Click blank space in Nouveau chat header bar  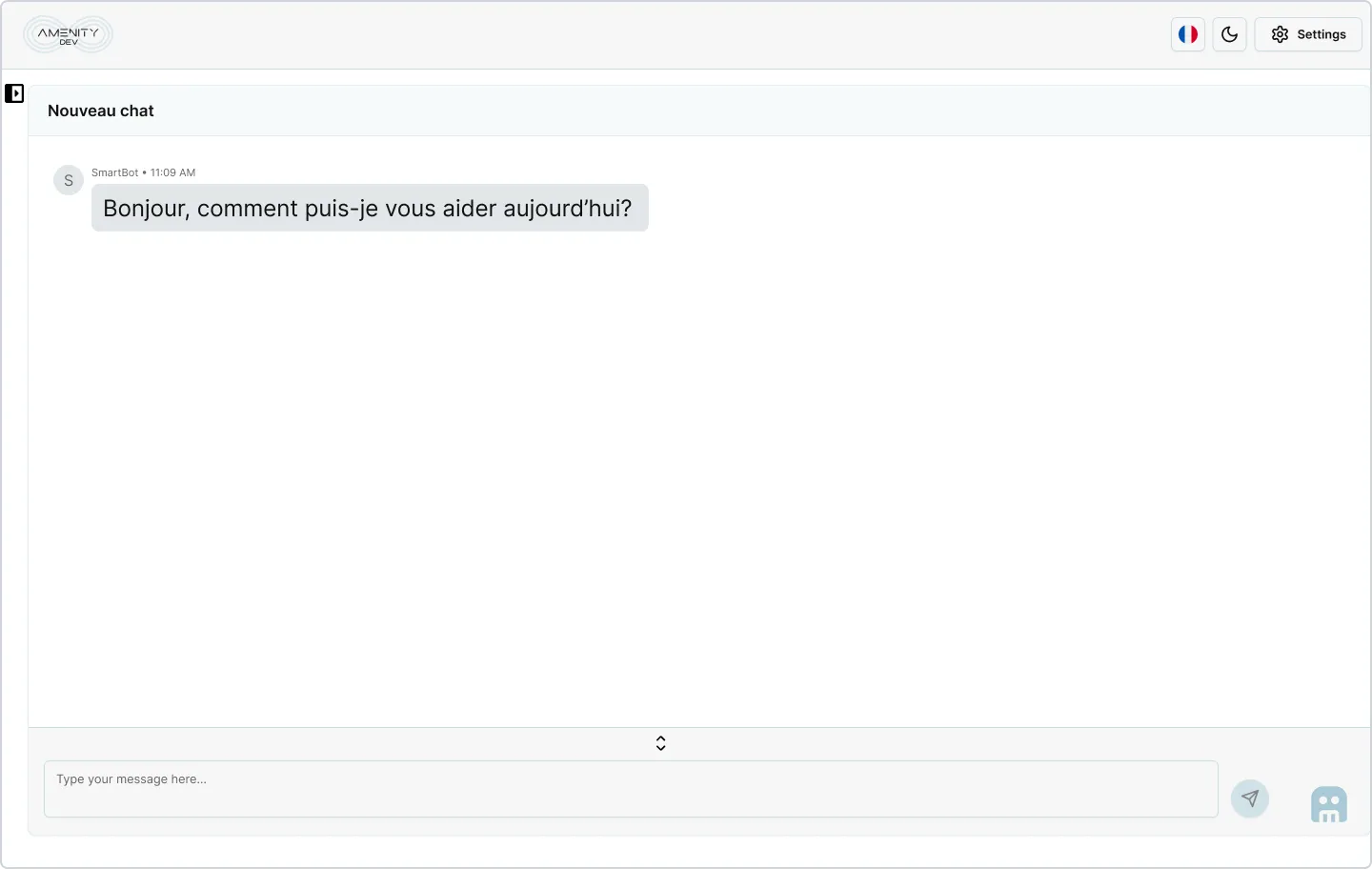(x=762, y=111)
